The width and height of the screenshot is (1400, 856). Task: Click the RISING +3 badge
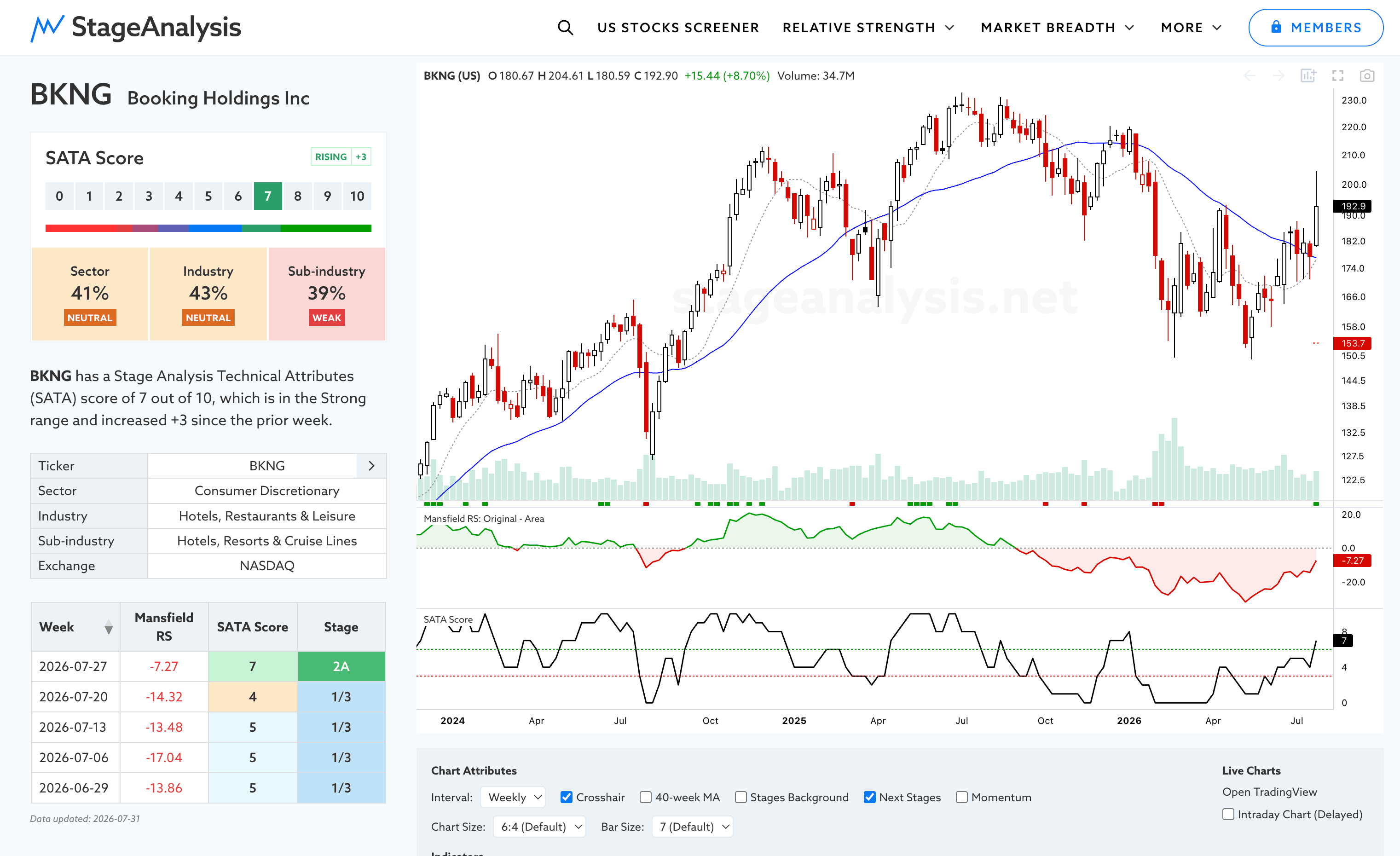point(341,157)
